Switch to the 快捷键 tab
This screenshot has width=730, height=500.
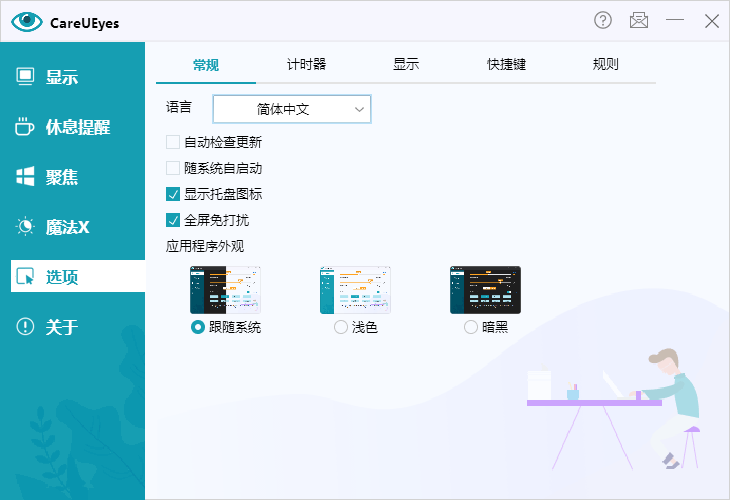pyautogui.click(x=506, y=65)
